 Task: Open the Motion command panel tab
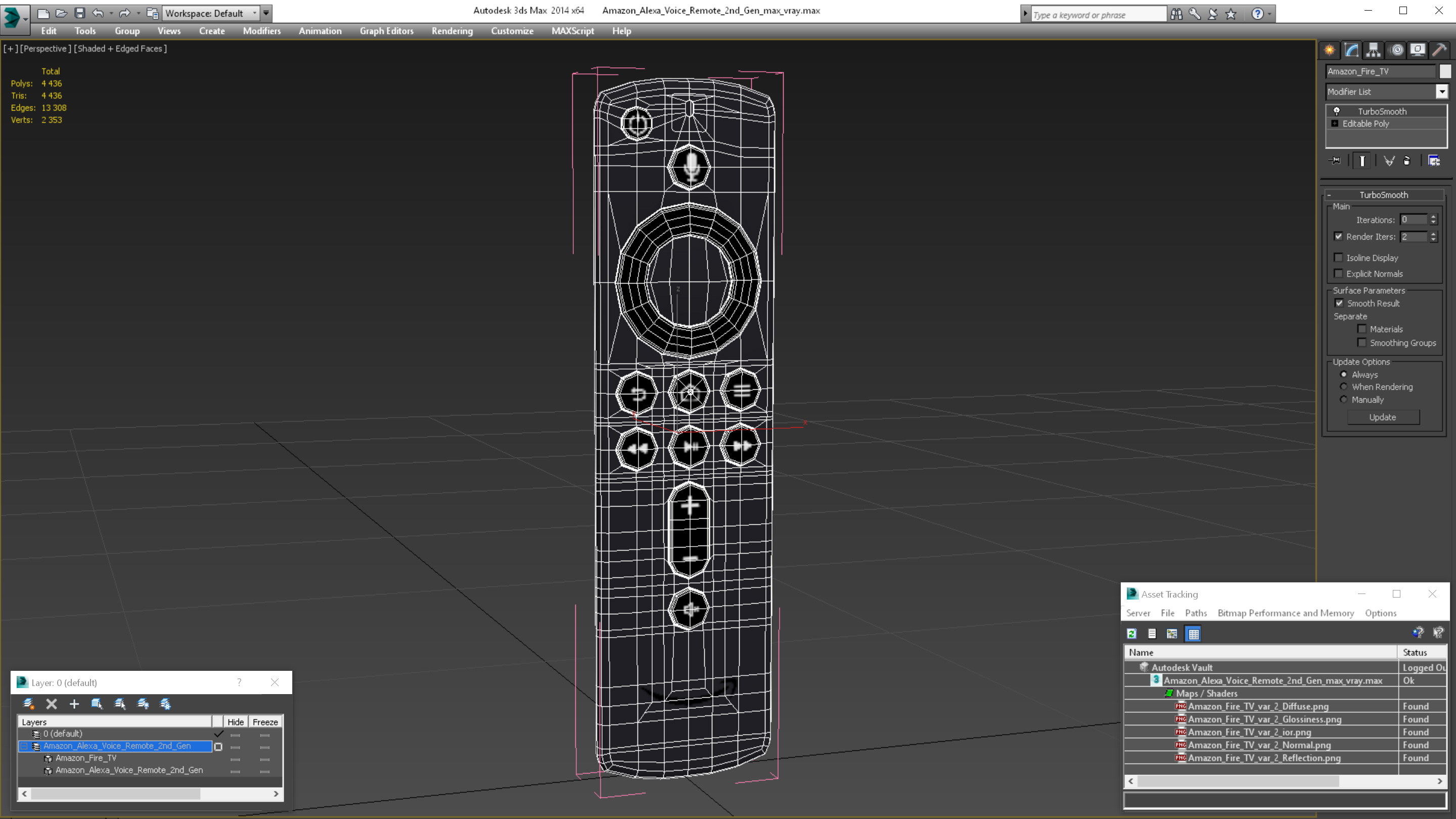[x=1396, y=50]
